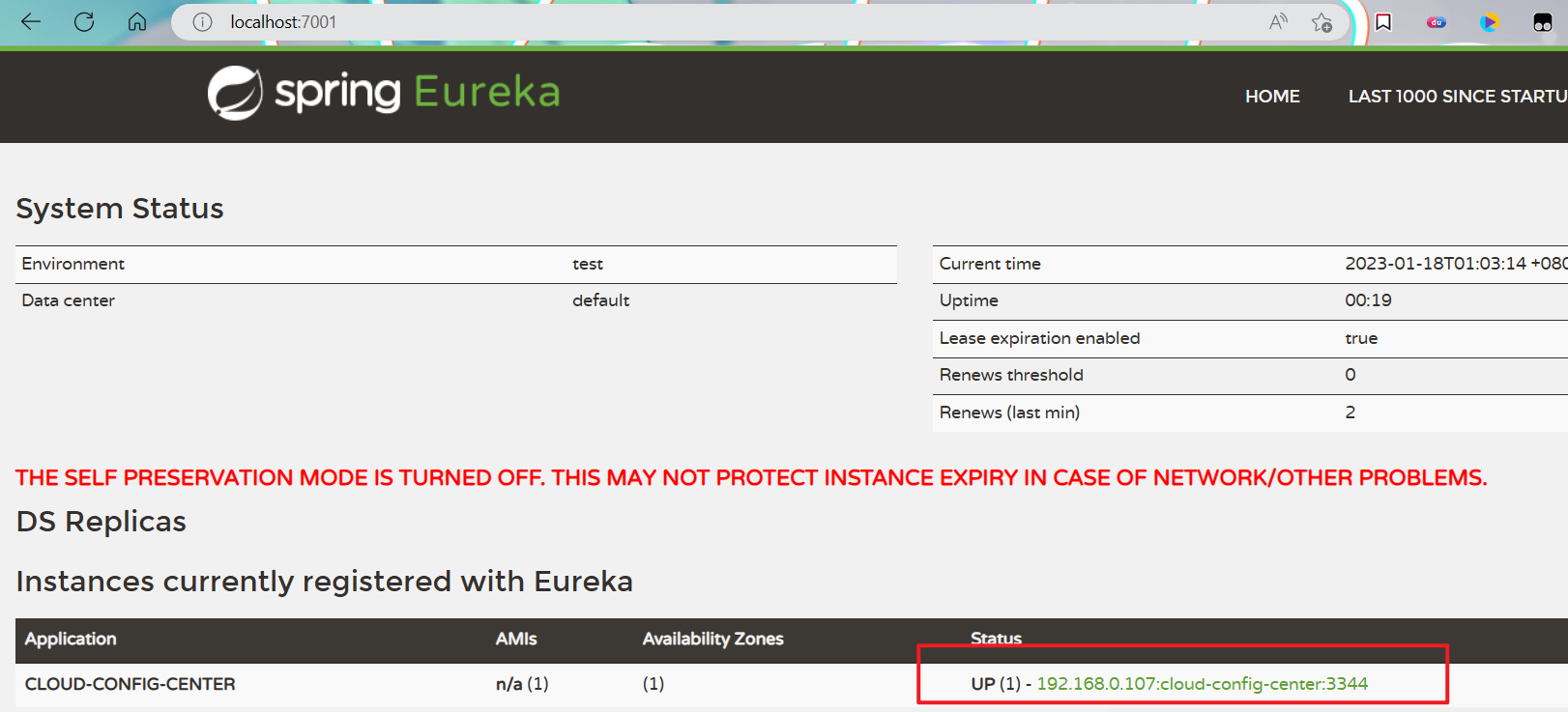Select the data center value 'default'

600,300
